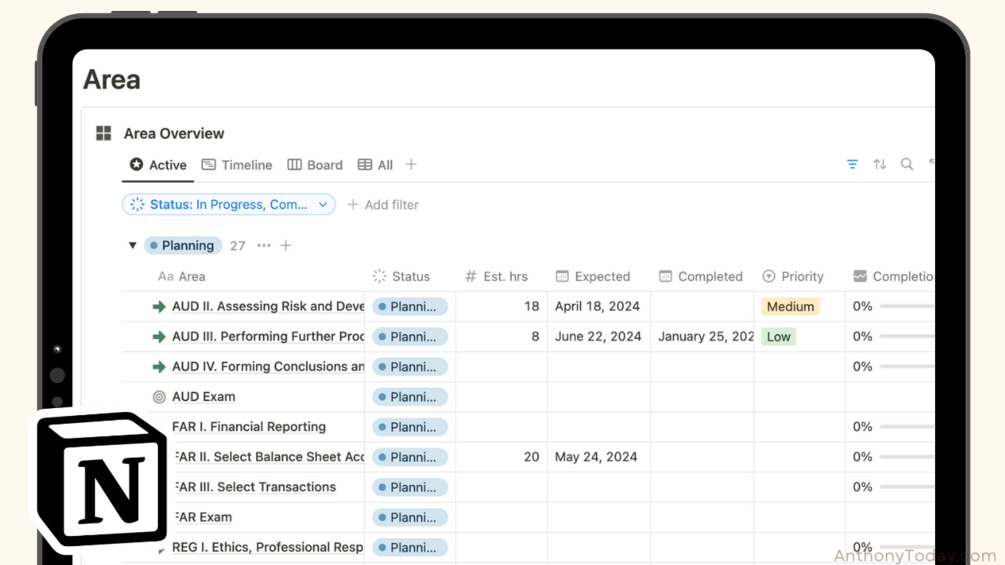Open Status dropdown for FAR Exam row
Viewport: 1005px width, 565px height.
(410, 517)
